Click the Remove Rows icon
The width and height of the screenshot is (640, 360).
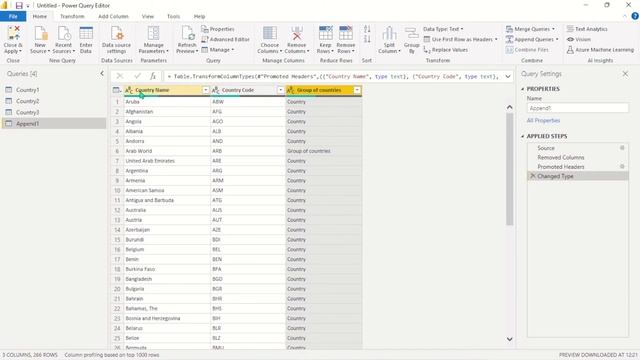coord(346,33)
